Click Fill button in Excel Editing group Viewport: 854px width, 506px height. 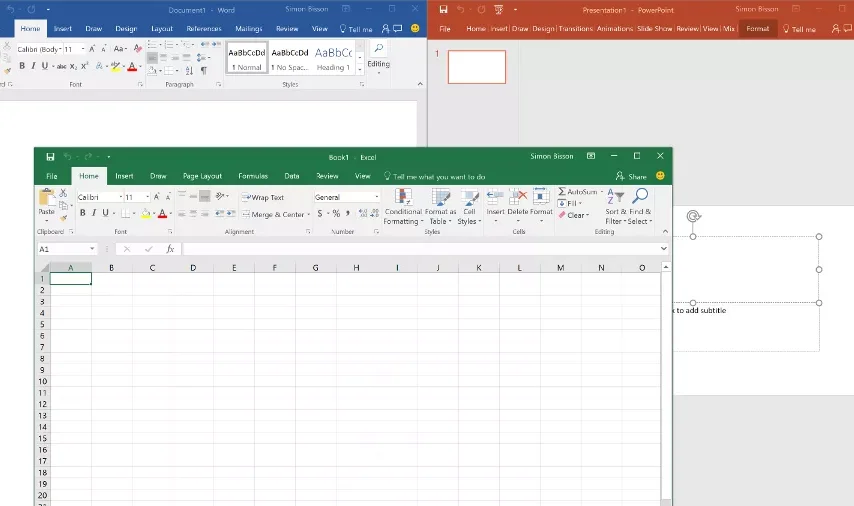[570, 203]
